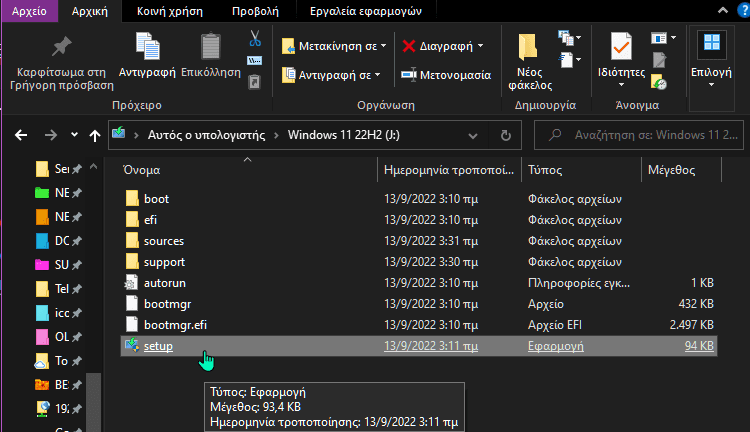
Task: Expand the Ιδιότητες dropdown arrow
Action: pos(621,85)
